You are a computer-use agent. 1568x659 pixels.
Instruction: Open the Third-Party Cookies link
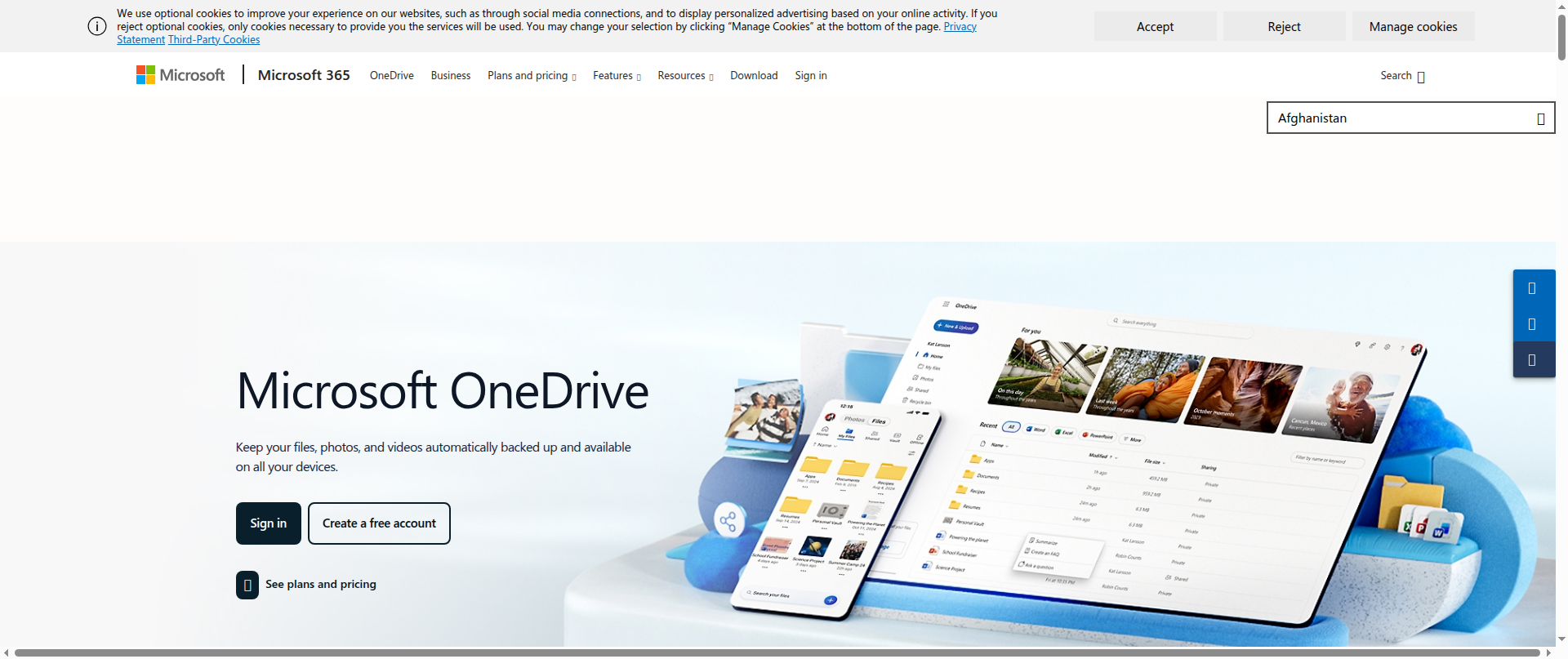pos(214,39)
